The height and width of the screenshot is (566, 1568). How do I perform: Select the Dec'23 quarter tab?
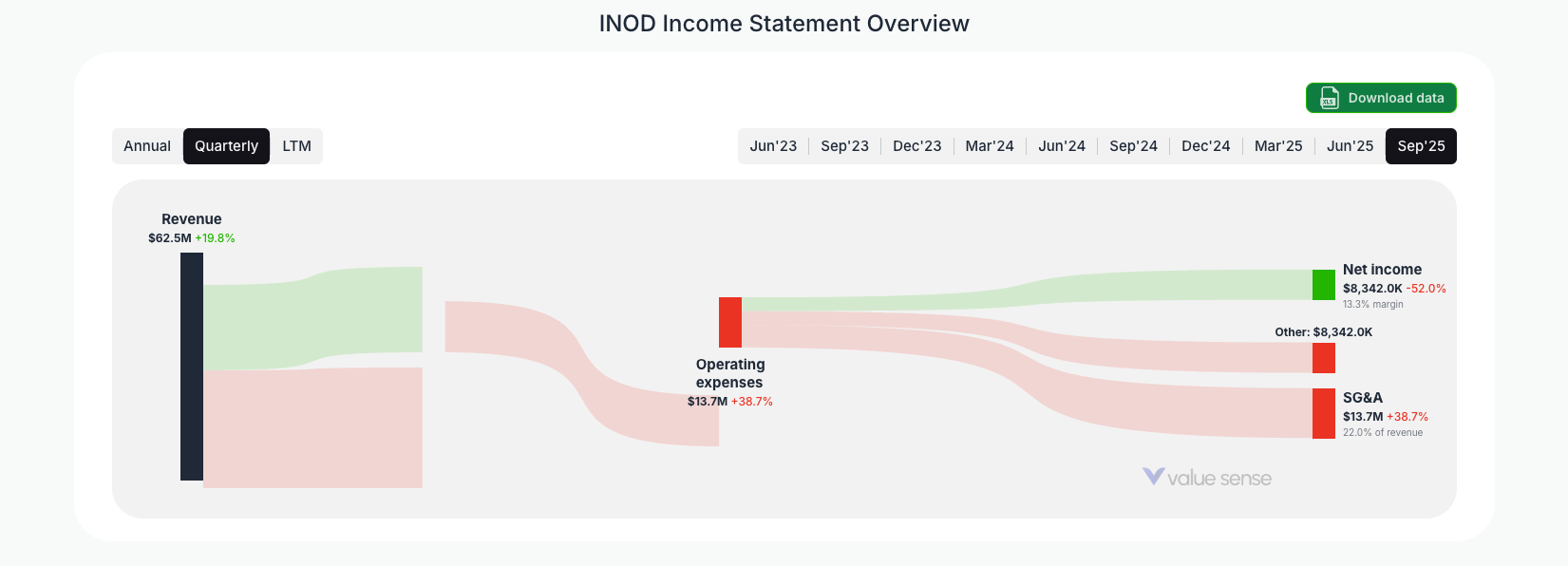click(x=916, y=145)
